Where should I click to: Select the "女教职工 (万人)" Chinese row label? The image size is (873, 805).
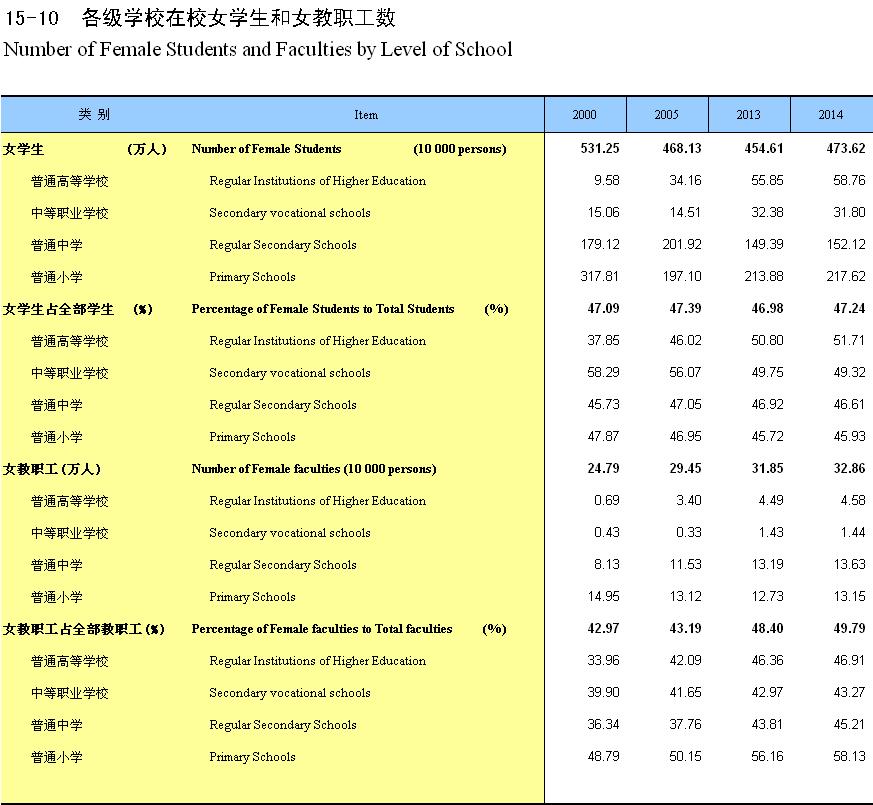point(52,469)
